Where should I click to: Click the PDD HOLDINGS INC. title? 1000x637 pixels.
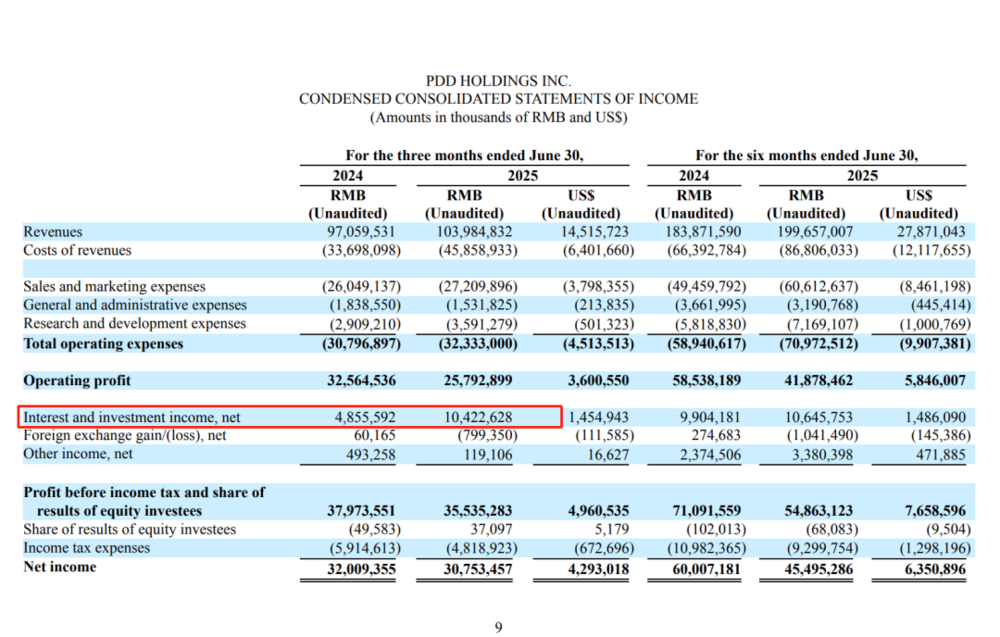click(x=498, y=81)
